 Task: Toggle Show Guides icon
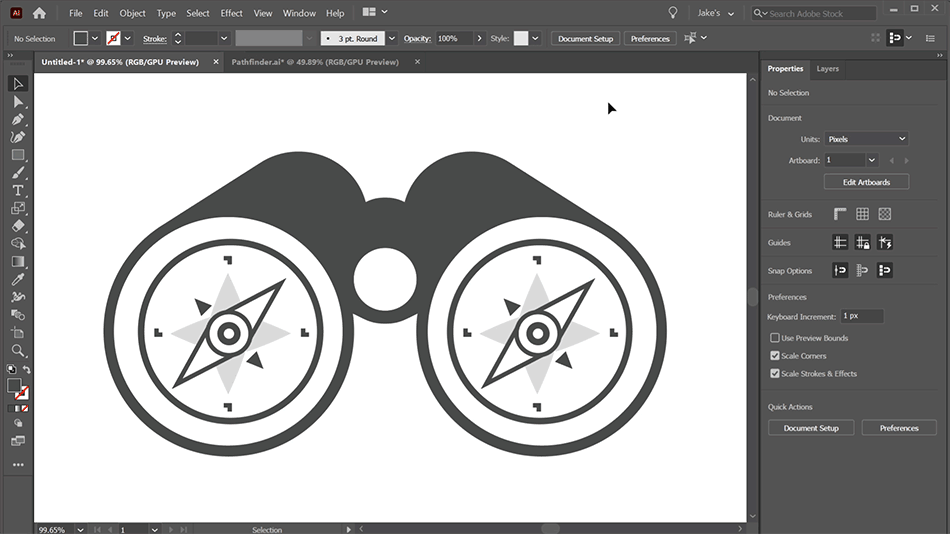click(840, 242)
